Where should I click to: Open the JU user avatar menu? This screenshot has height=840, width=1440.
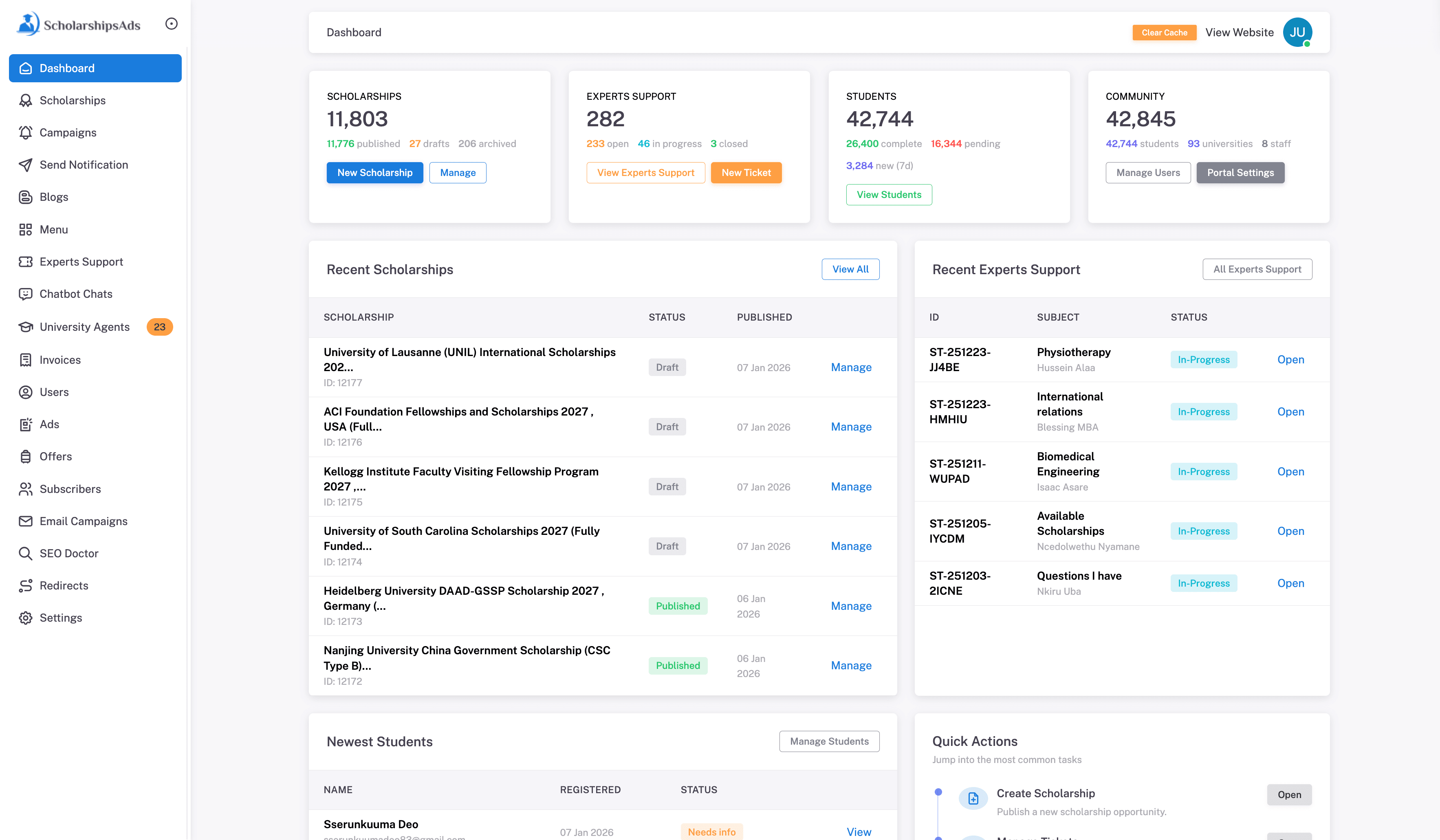1297,33
